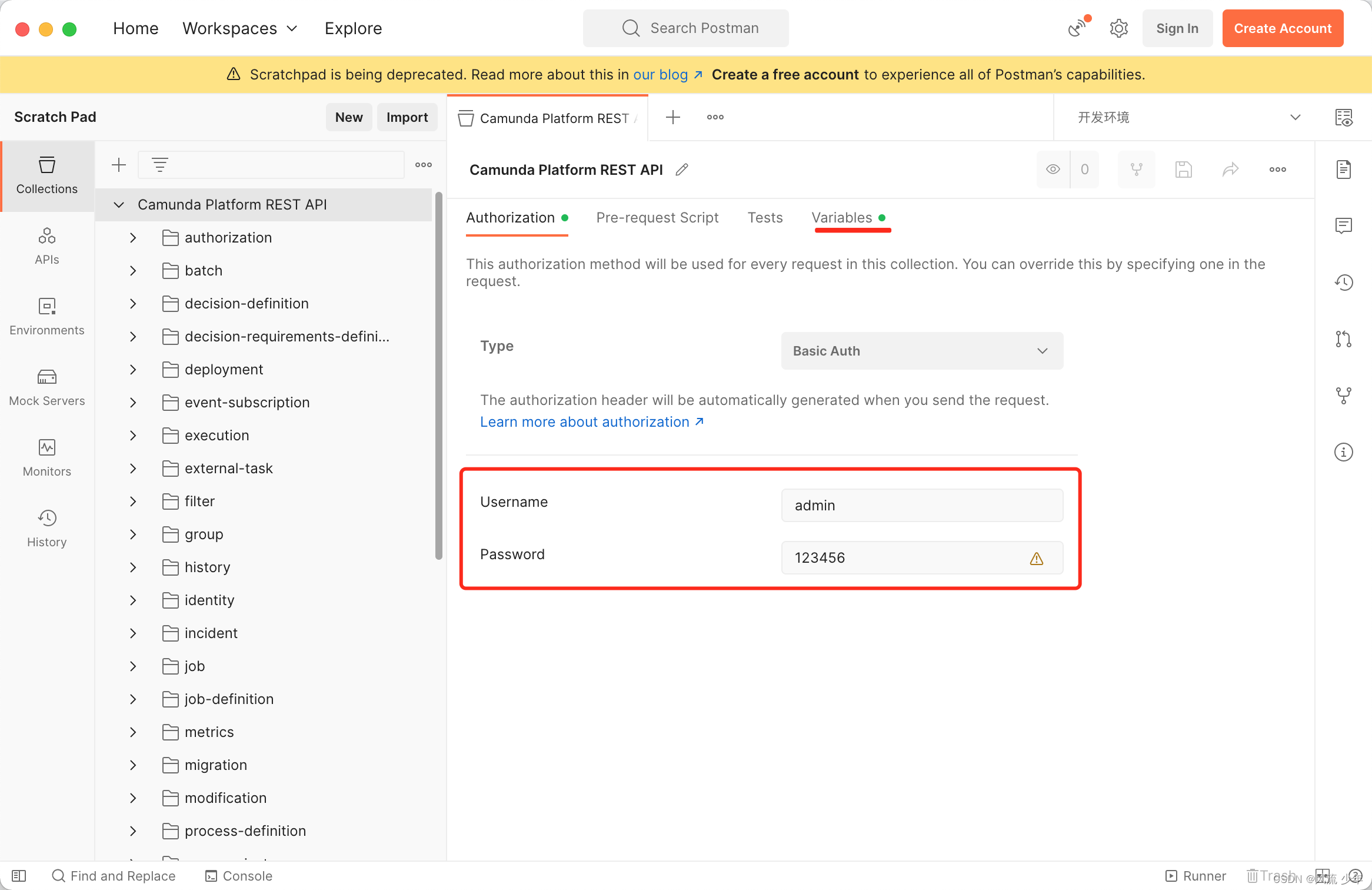This screenshot has height=890, width=1372.
Task: Open collections view more options ellipsis
Action: (x=424, y=165)
